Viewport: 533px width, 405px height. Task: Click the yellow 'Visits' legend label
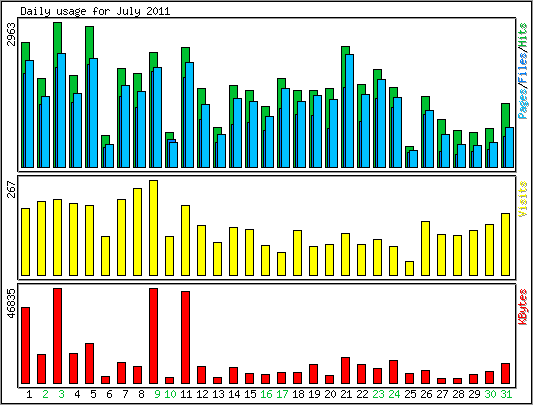tap(522, 199)
